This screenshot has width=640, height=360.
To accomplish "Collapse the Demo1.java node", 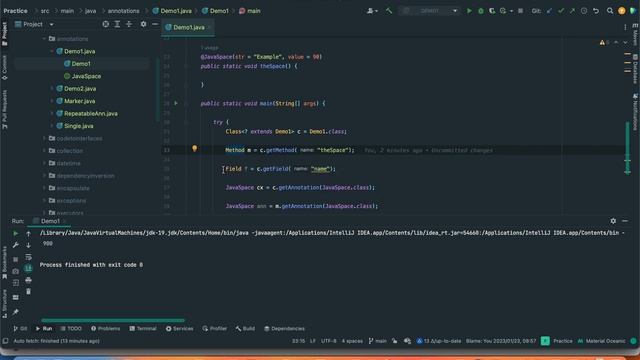I will [x=52, y=51].
